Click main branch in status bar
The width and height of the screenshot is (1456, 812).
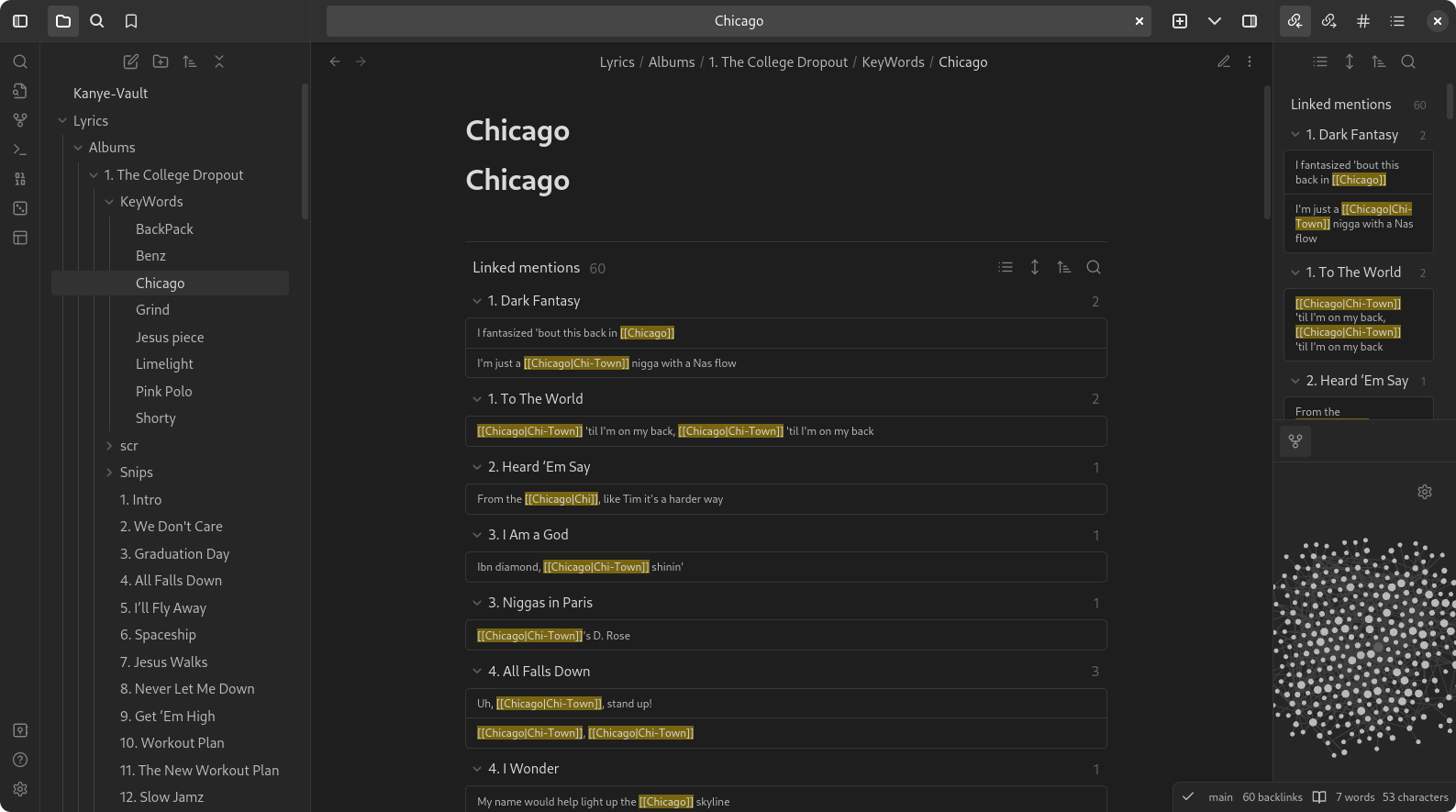point(1220,797)
